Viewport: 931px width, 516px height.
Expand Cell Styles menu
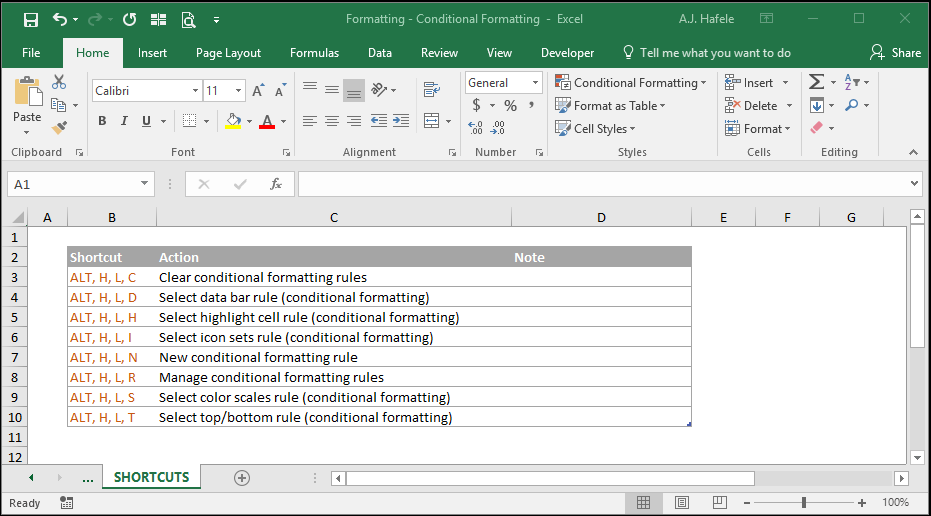pyautogui.click(x=596, y=128)
